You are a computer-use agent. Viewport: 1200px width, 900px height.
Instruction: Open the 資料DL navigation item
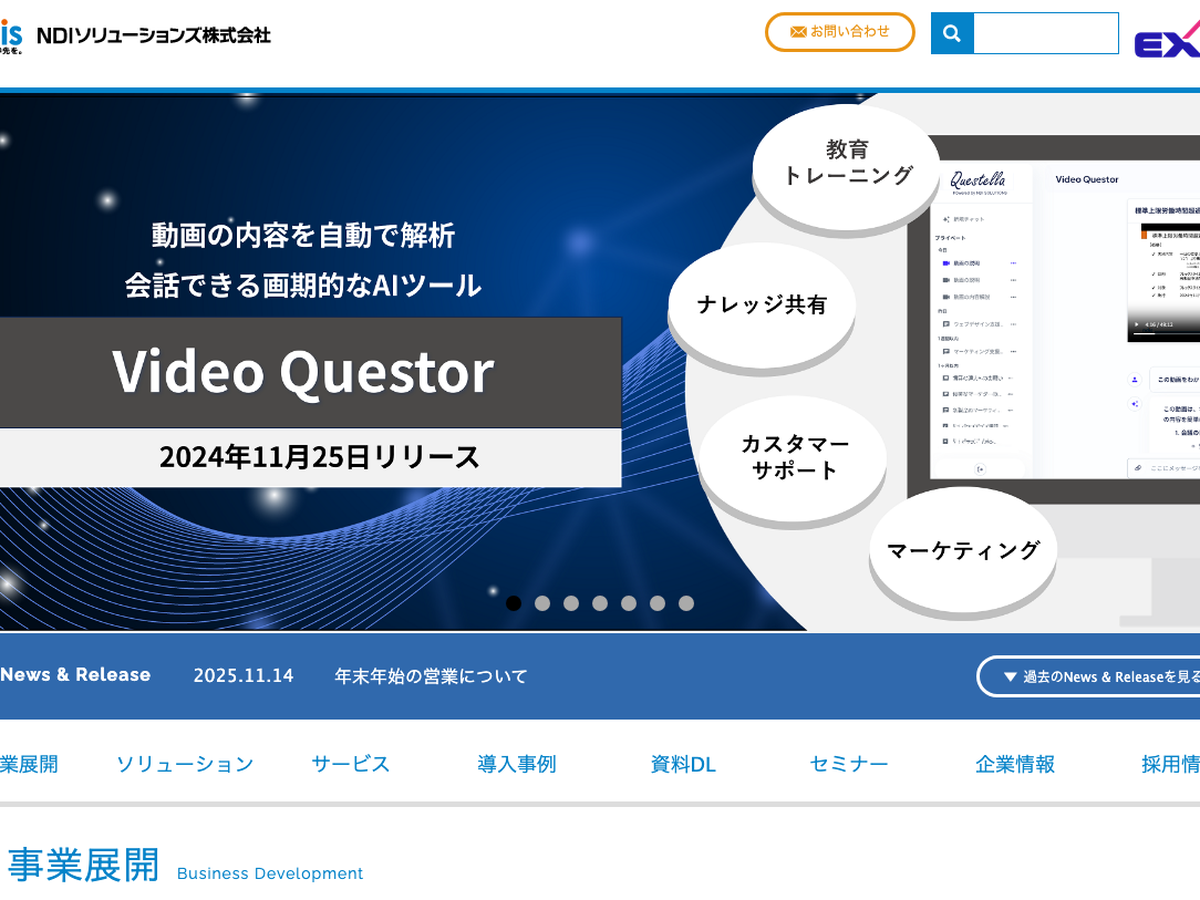tap(683, 764)
